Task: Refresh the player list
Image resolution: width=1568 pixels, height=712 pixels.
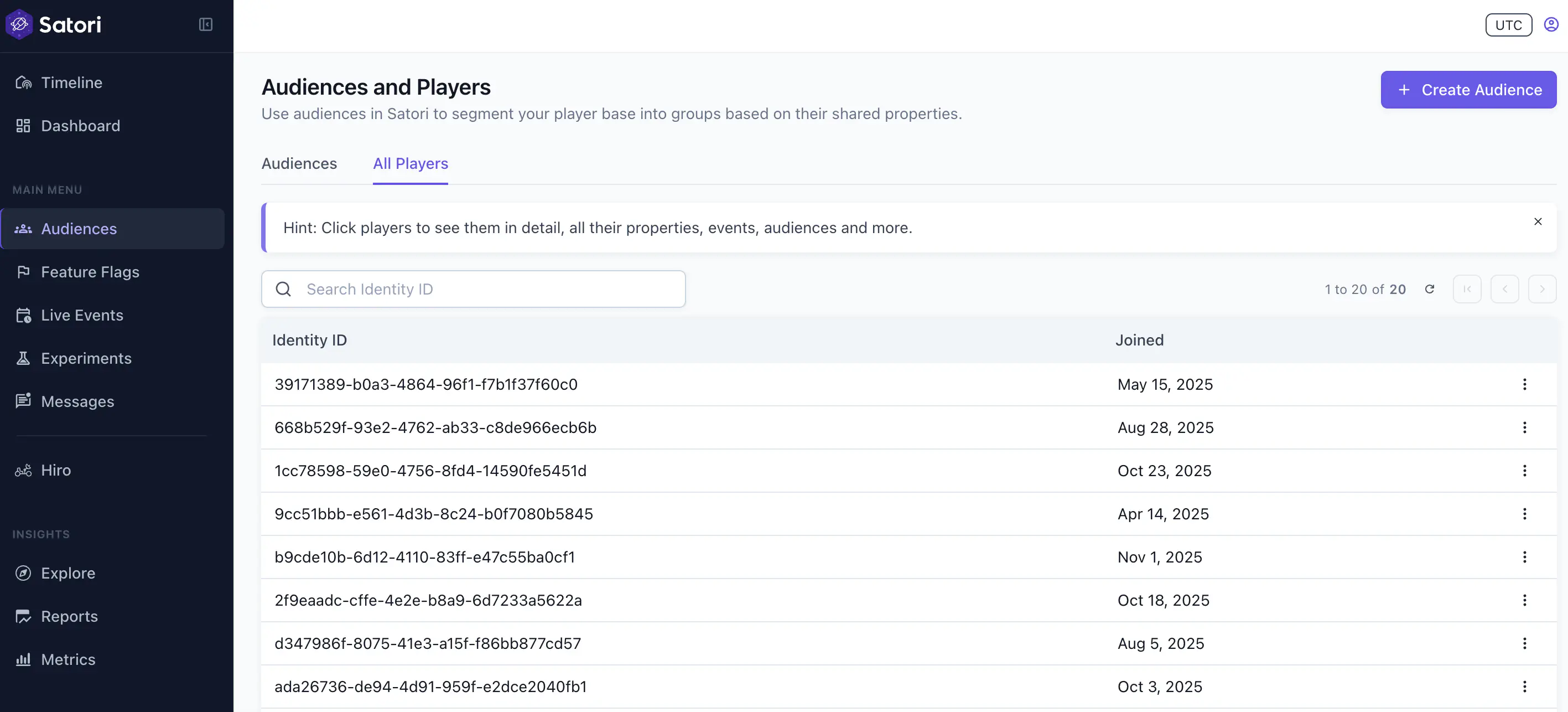Action: point(1430,288)
